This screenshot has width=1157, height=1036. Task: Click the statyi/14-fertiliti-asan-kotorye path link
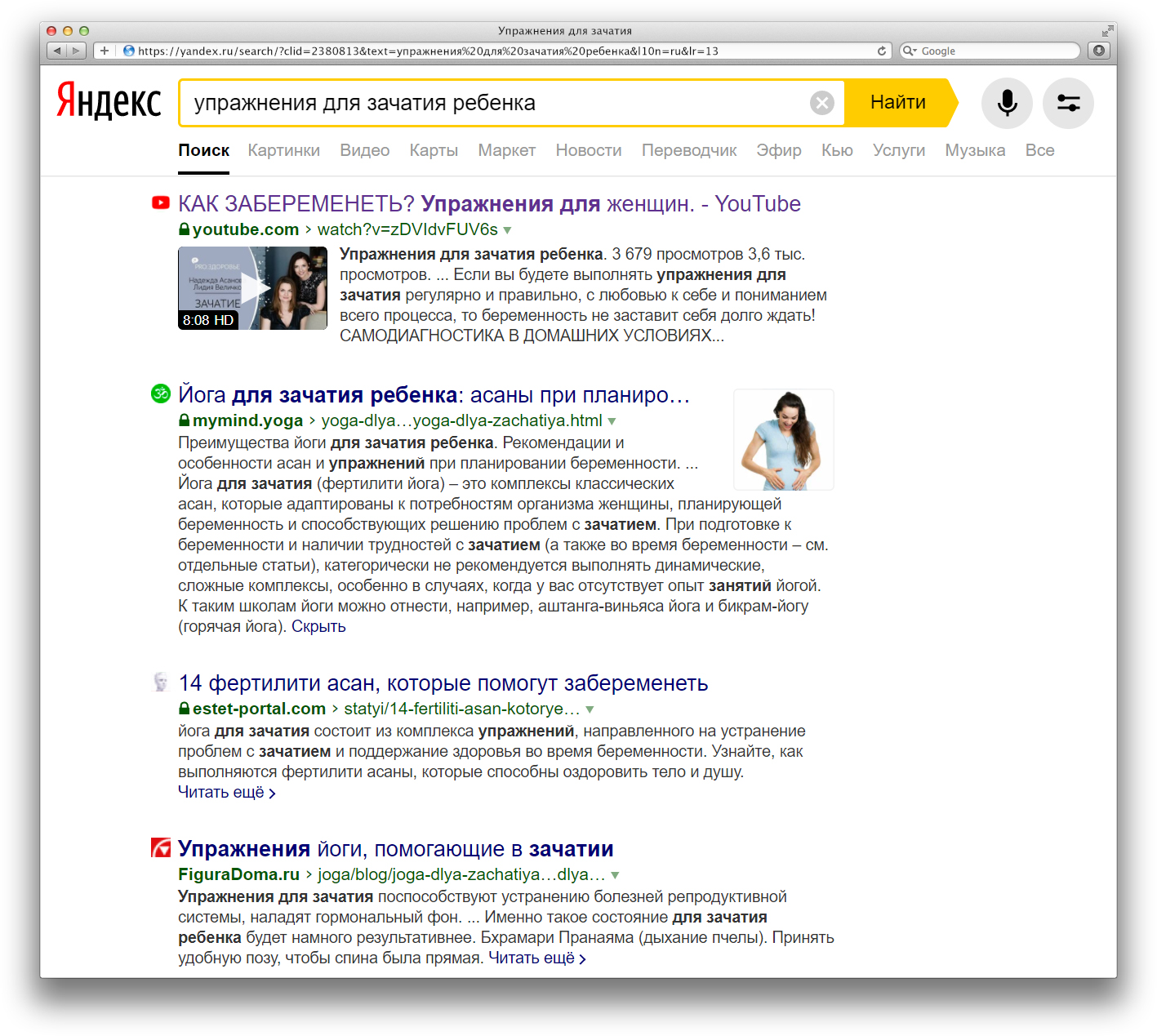pos(462,709)
